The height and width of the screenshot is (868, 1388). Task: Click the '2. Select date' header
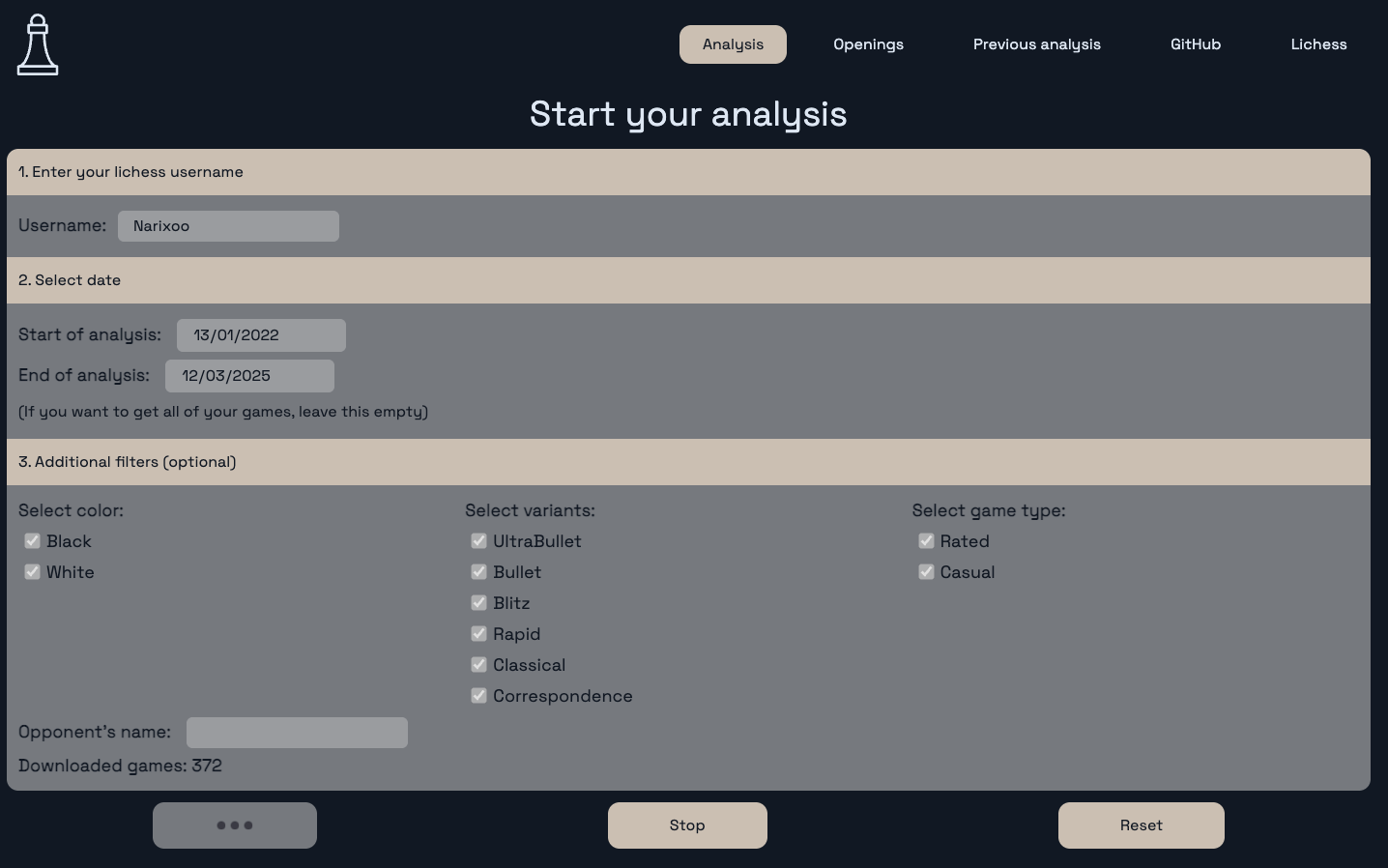[688, 280]
